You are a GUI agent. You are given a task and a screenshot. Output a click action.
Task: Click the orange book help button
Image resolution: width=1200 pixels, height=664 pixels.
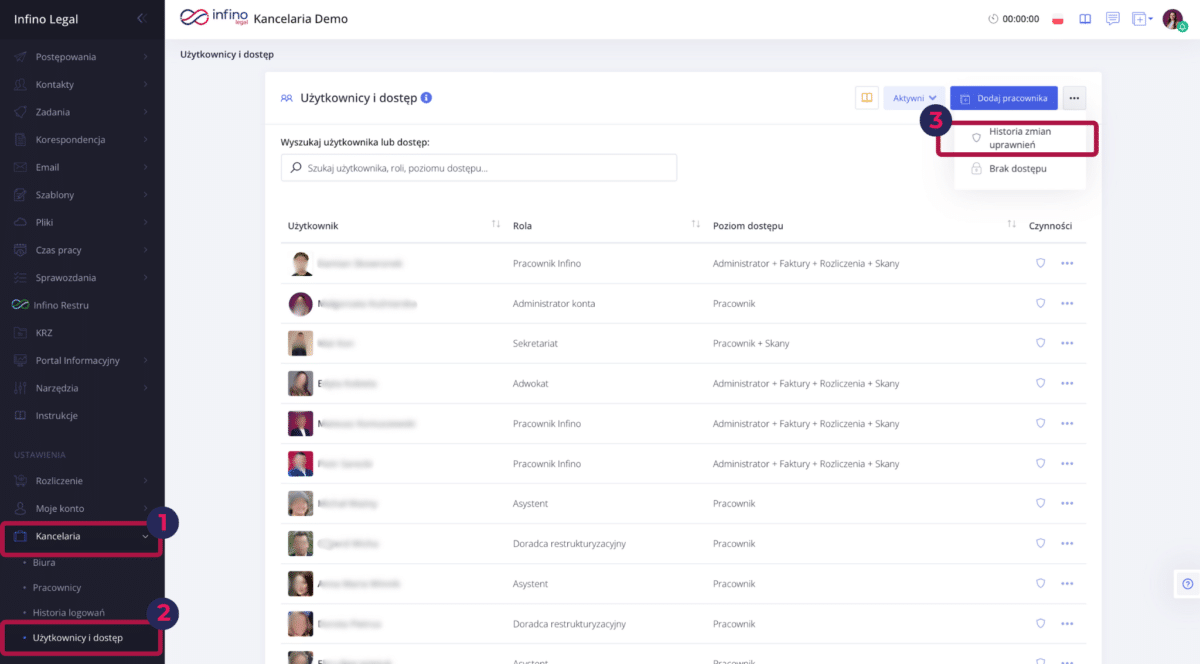[x=866, y=98]
